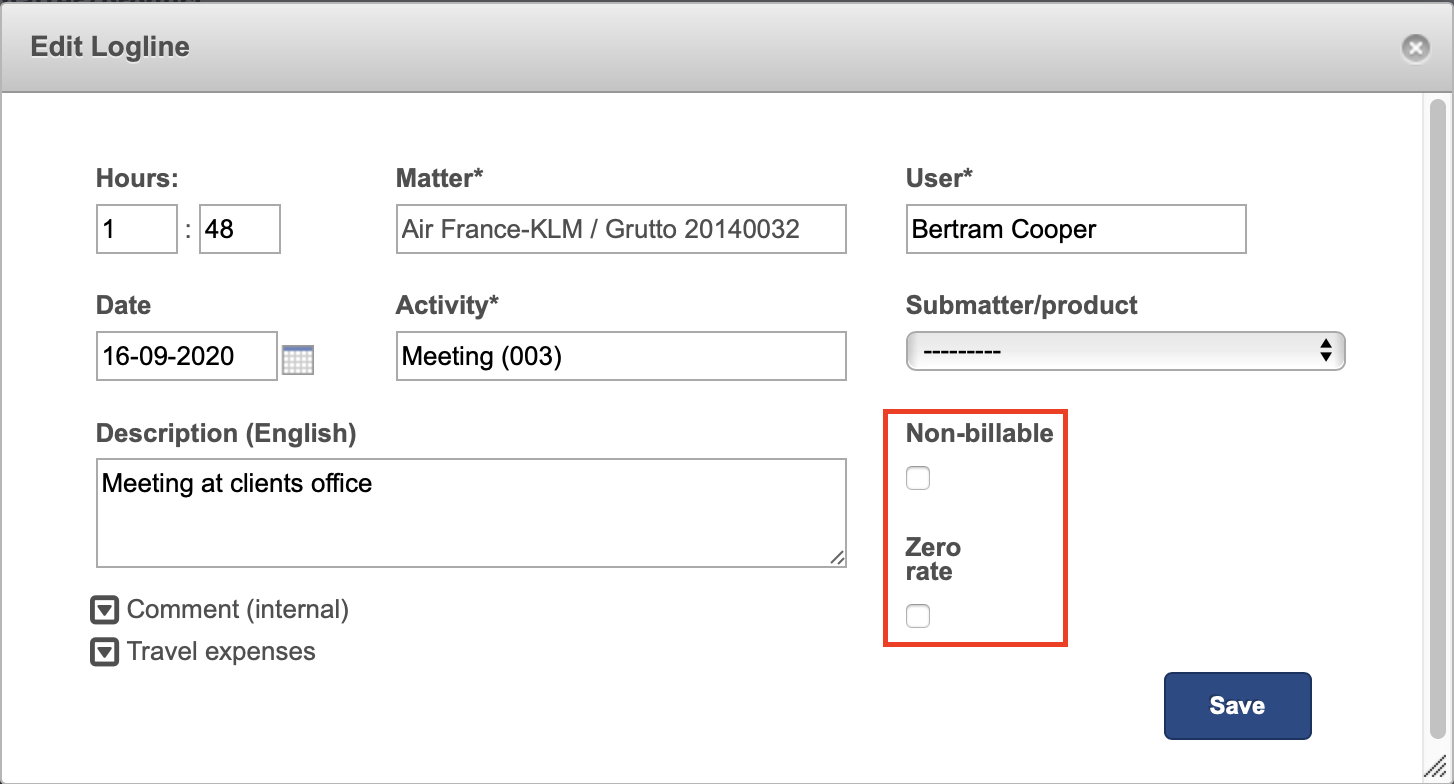Tick the Non-billable checkbox
1454x784 pixels.
(918, 479)
